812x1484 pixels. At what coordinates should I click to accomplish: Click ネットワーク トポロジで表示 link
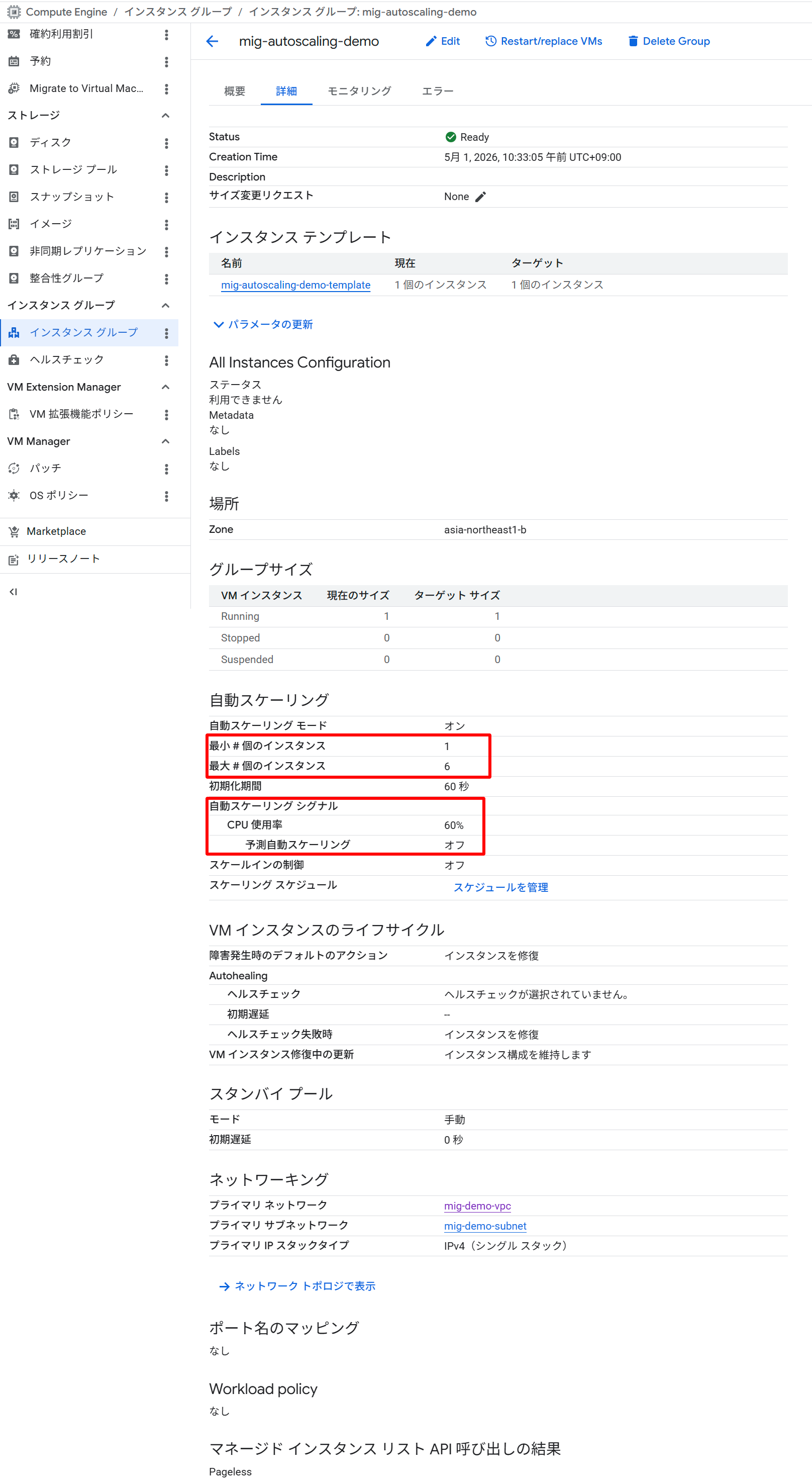(297, 1286)
